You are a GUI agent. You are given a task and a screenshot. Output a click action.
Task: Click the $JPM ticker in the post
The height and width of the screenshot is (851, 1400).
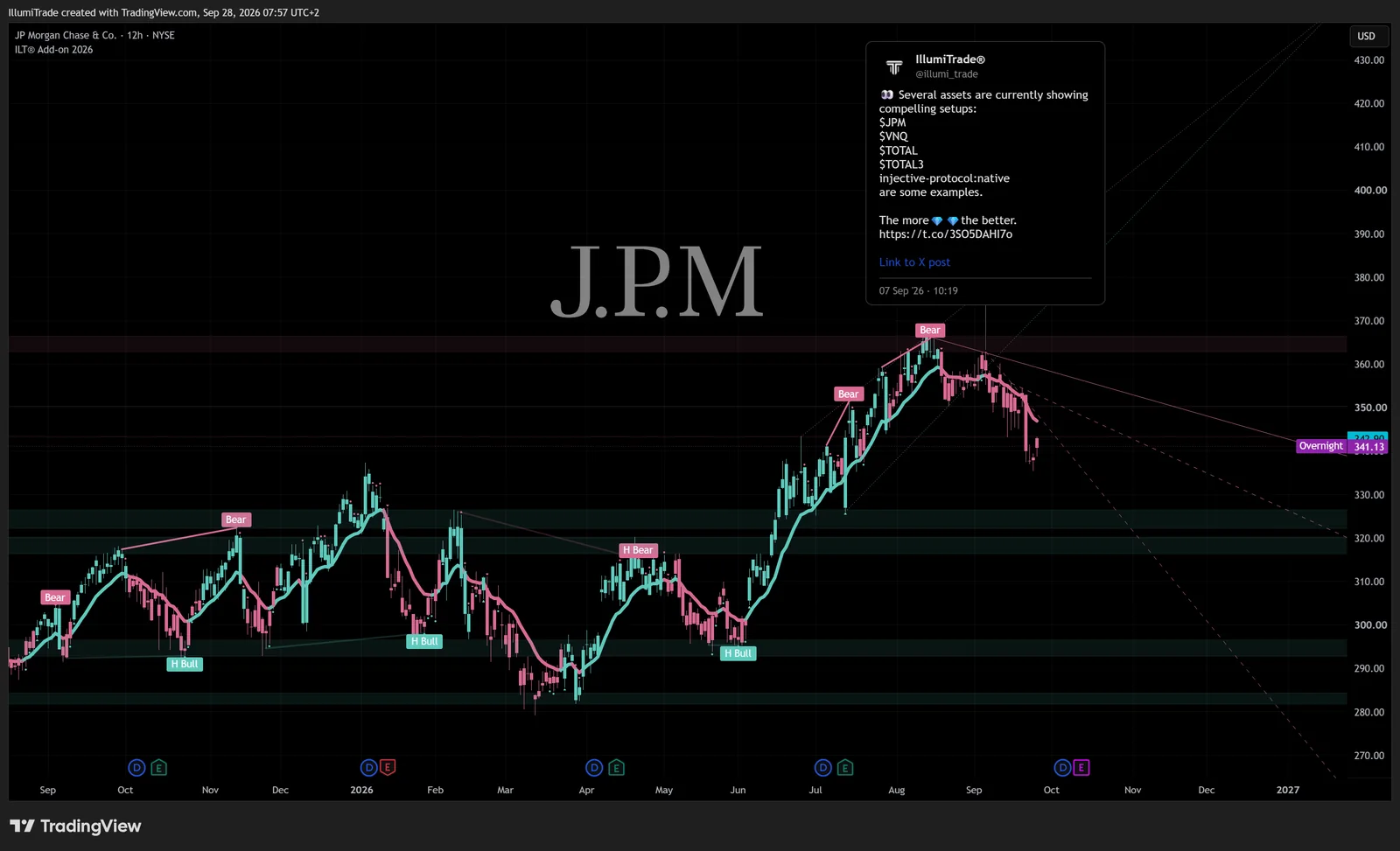tap(892, 122)
